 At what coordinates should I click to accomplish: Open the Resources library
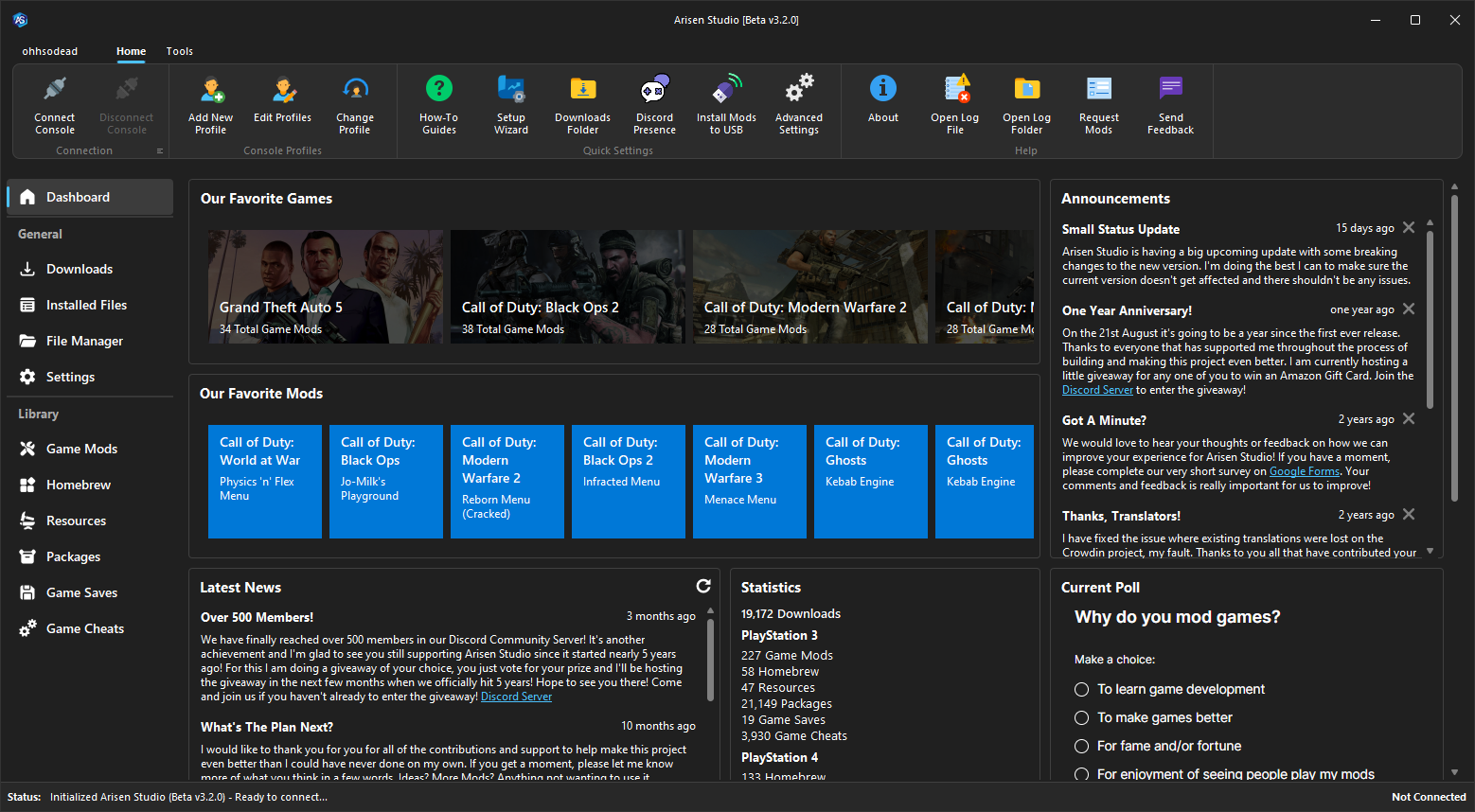click(x=90, y=521)
